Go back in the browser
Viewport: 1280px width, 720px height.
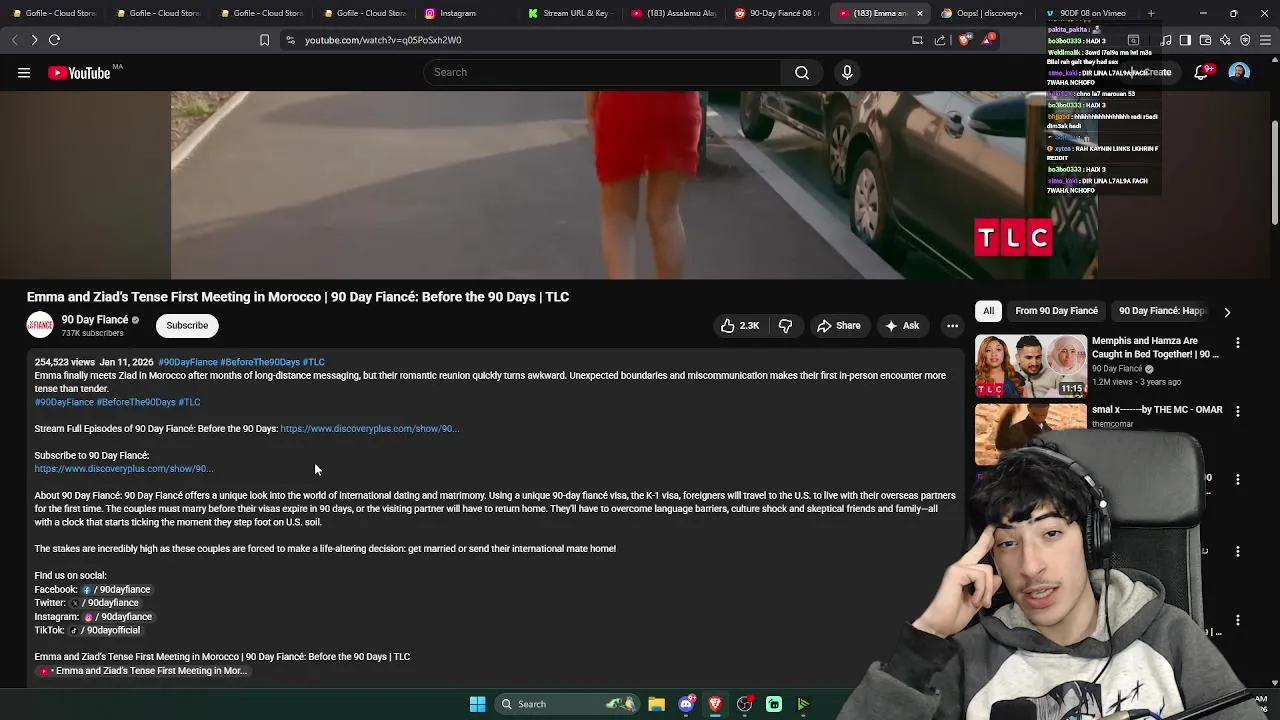click(x=14, y=40)
